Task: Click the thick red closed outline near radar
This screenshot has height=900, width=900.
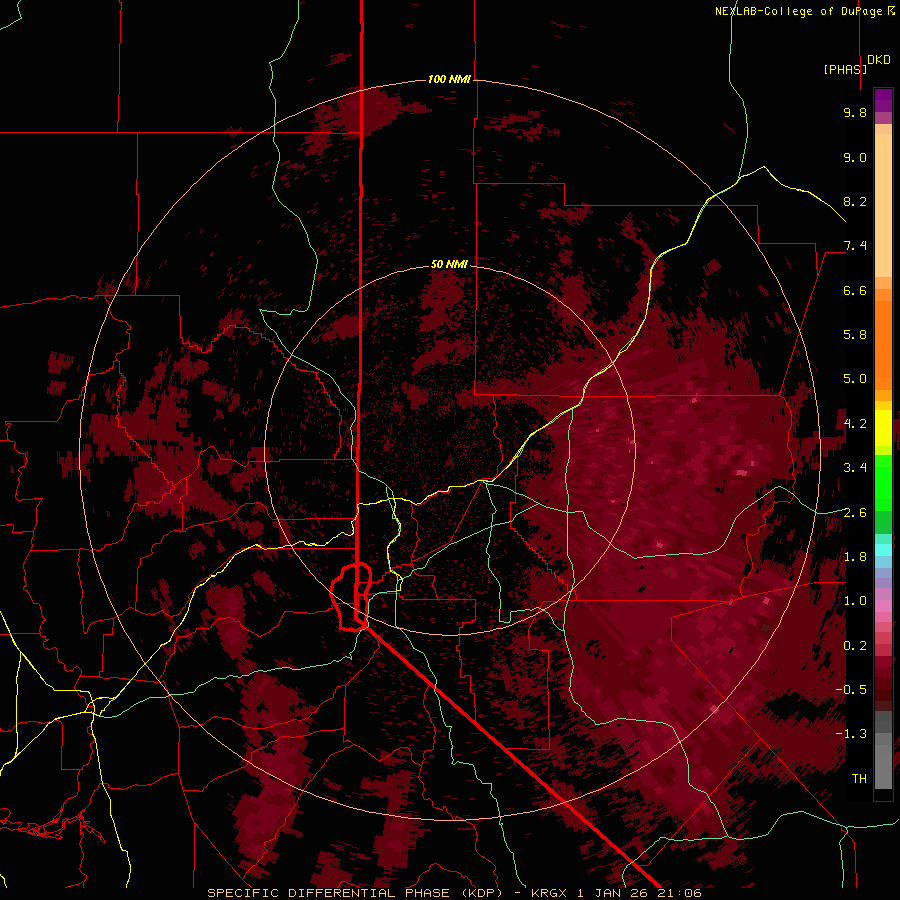Action: (x=351, y=597)
